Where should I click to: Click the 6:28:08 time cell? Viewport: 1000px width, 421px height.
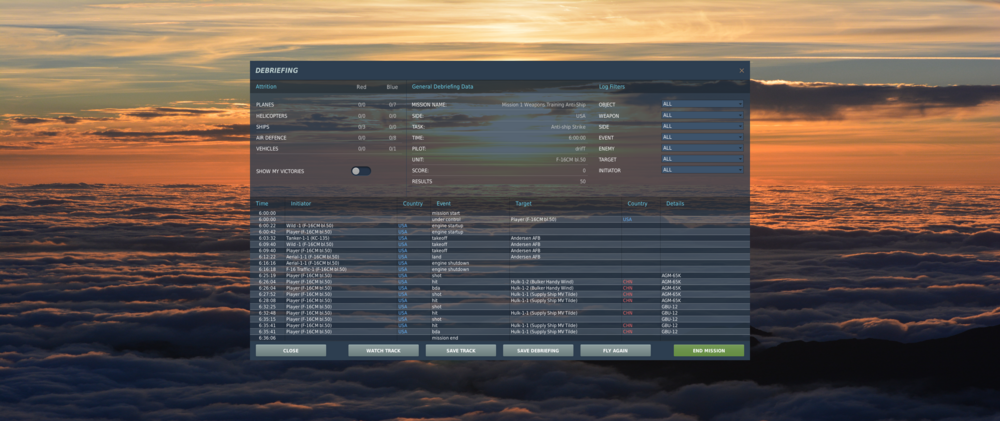[267, 300]
